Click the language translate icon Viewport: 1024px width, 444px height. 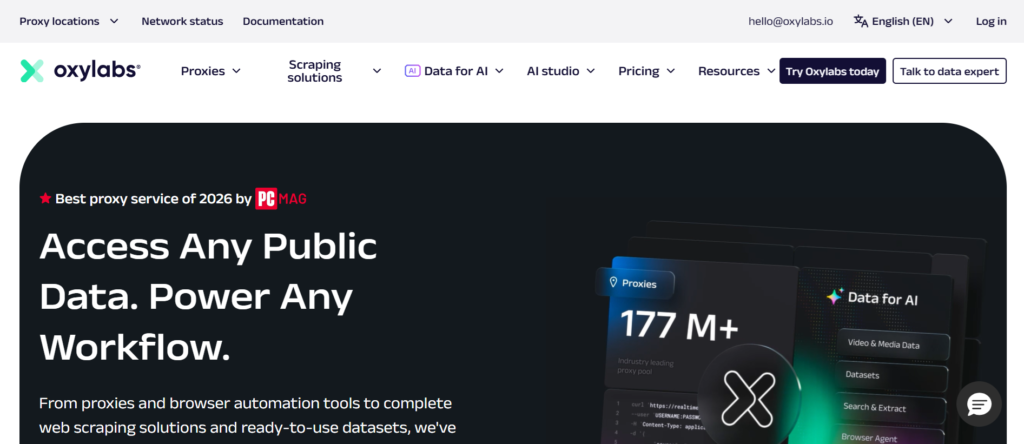(x=861, y=21)
